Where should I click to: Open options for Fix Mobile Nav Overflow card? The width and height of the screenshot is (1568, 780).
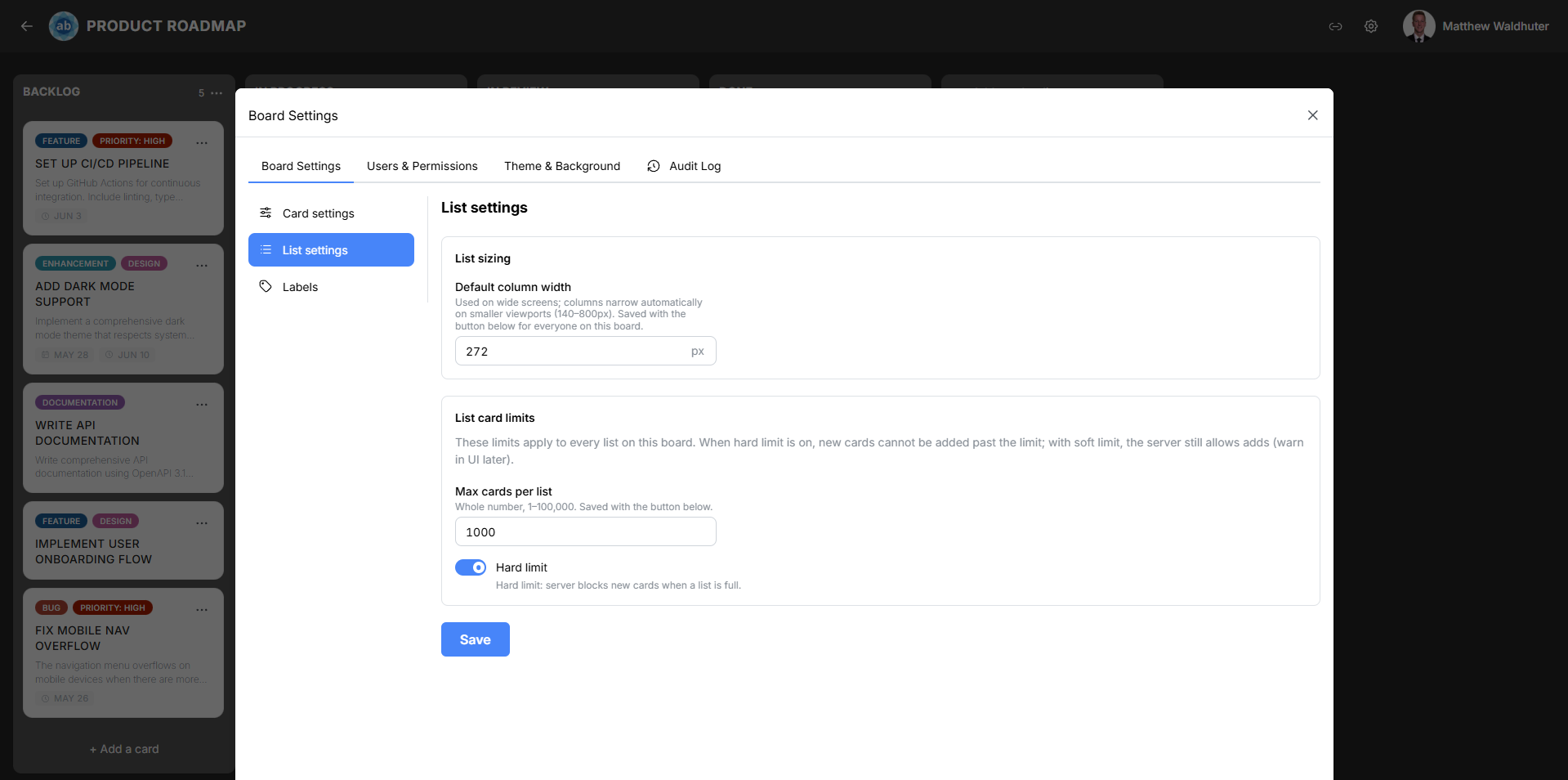coord(202,609)
